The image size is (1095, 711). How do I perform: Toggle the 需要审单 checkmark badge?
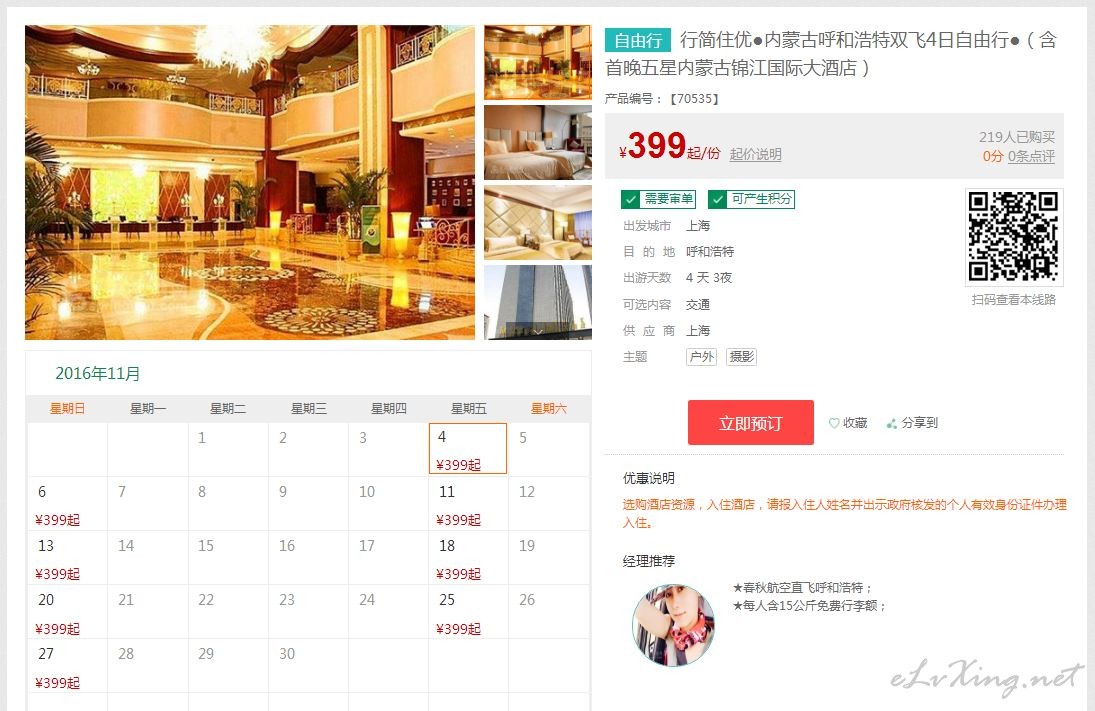pos(658,199)
